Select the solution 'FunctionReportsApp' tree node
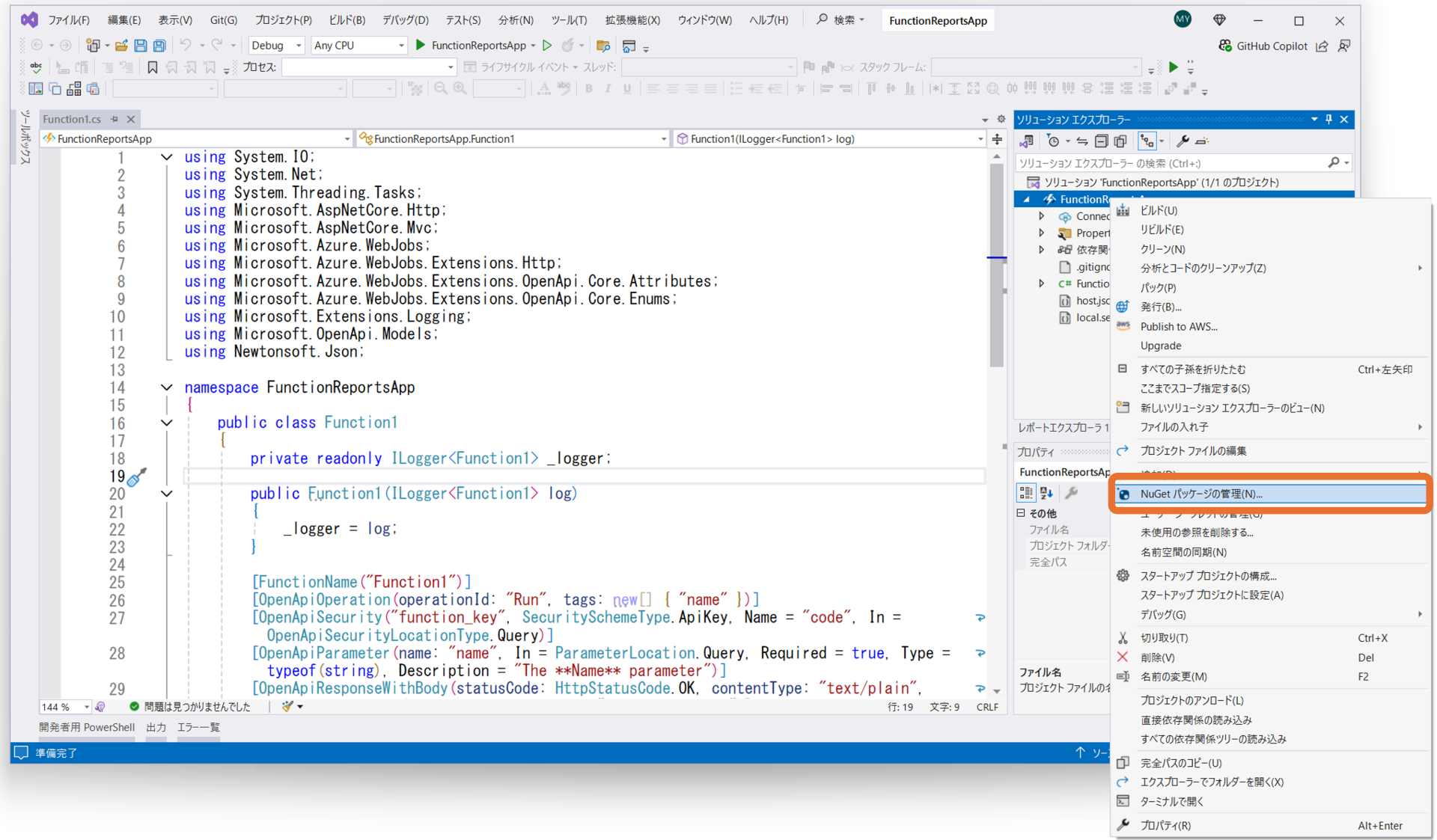This screenshot has height=840, width=1437. [1162, 182]
